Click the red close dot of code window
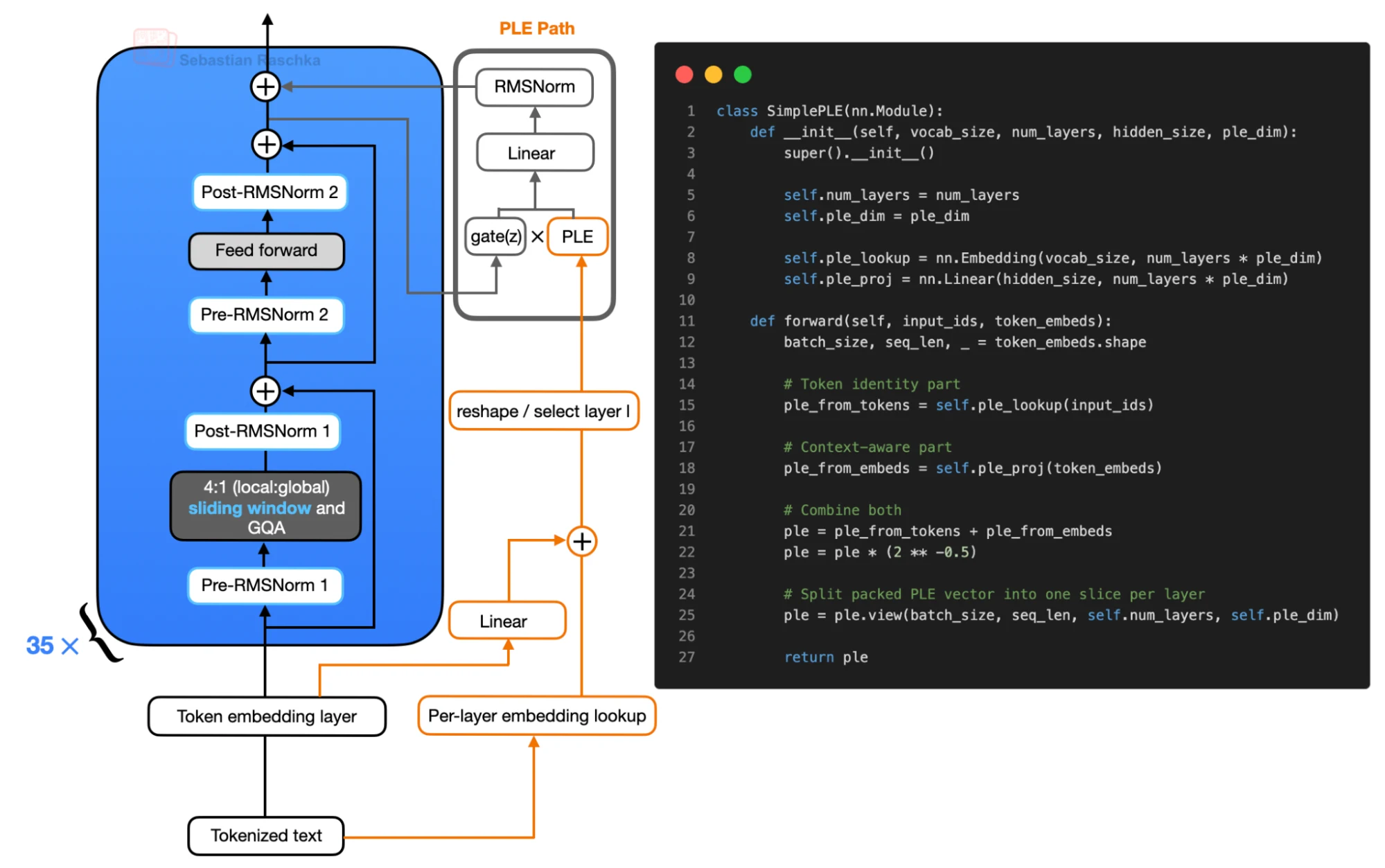 tap(685, 74)
